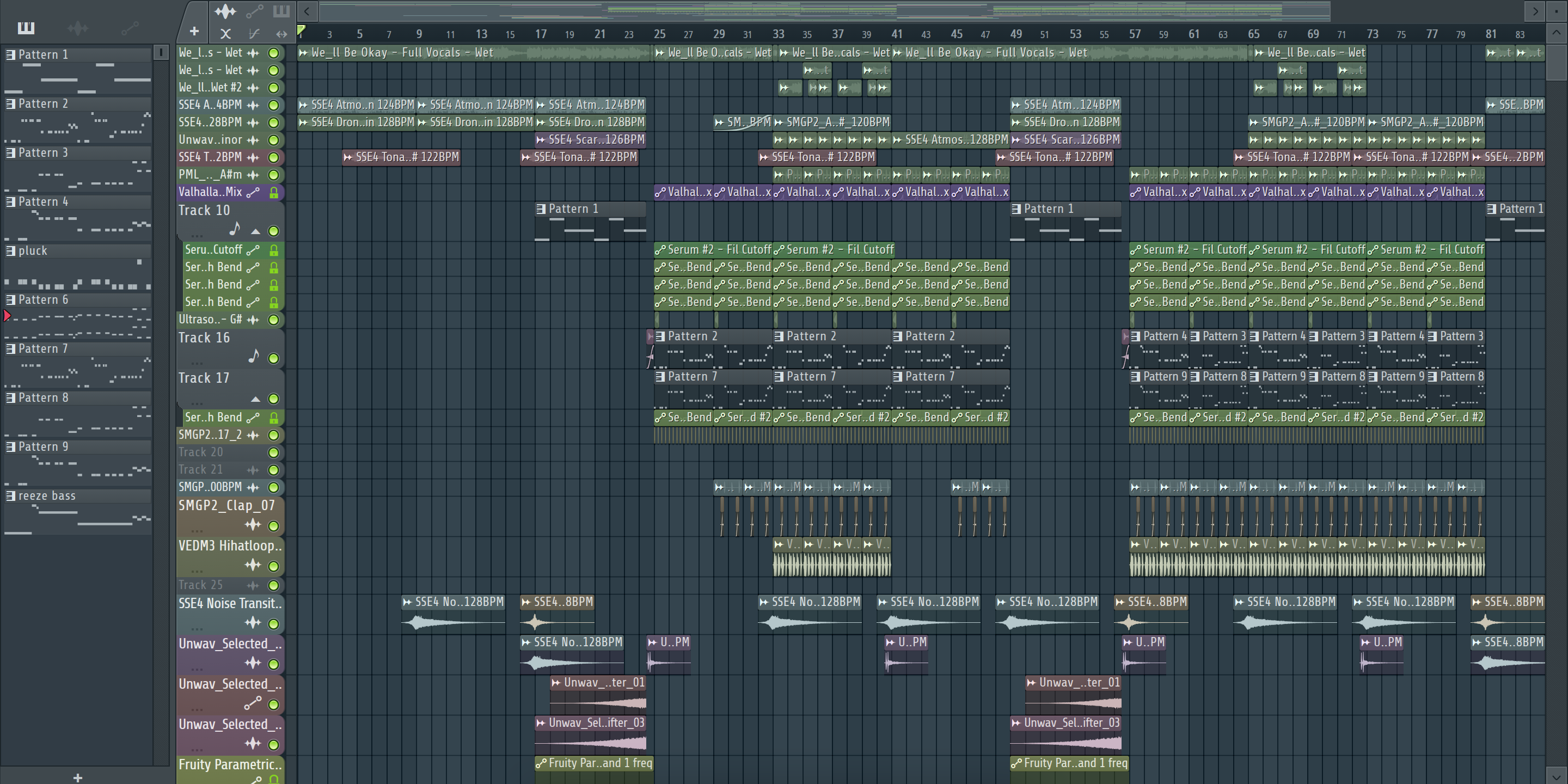Click the vertical scrollbar thumb on the right
Image resolution: width=1568 pixels, height=784 pixels.
[1556, 63]
